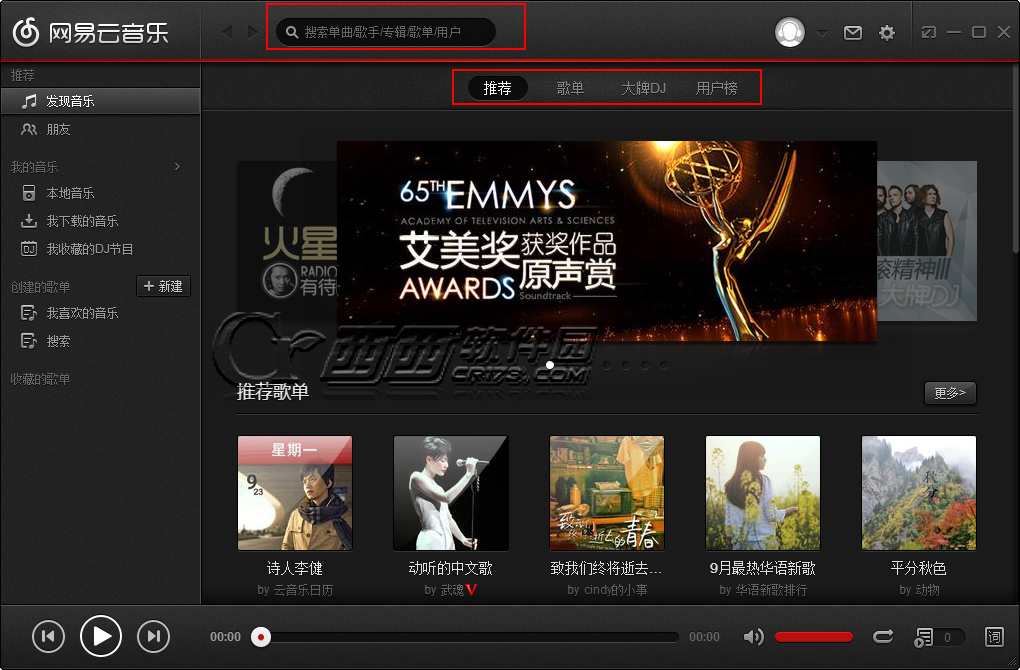
Task: Open the 9月最热华语新歌 playlist cover
Action: tap(763, 493)
